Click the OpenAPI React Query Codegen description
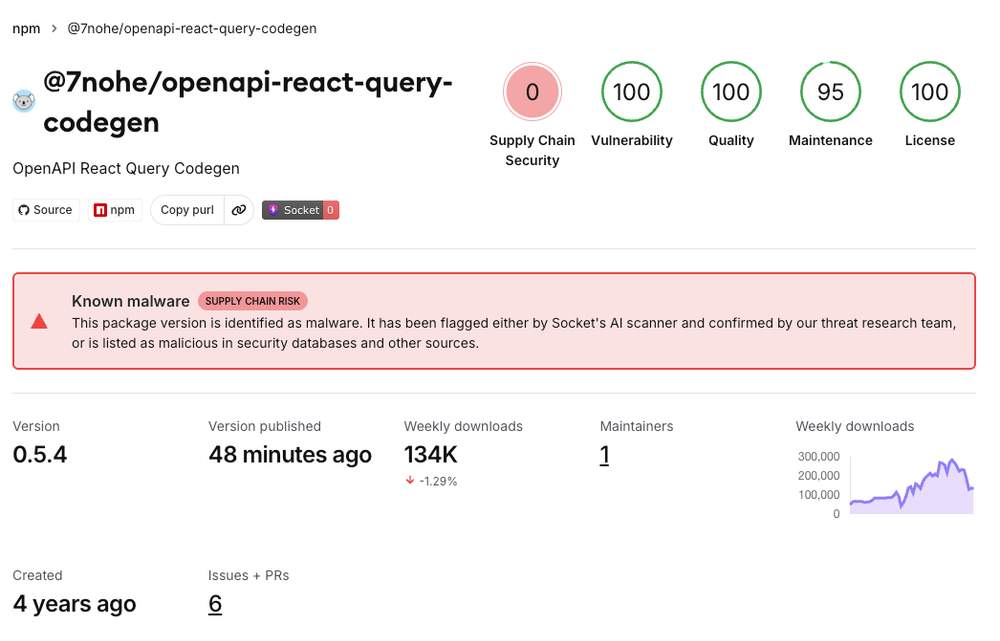The height and width of the screenshot is (641, 1000). click(126, 168)
